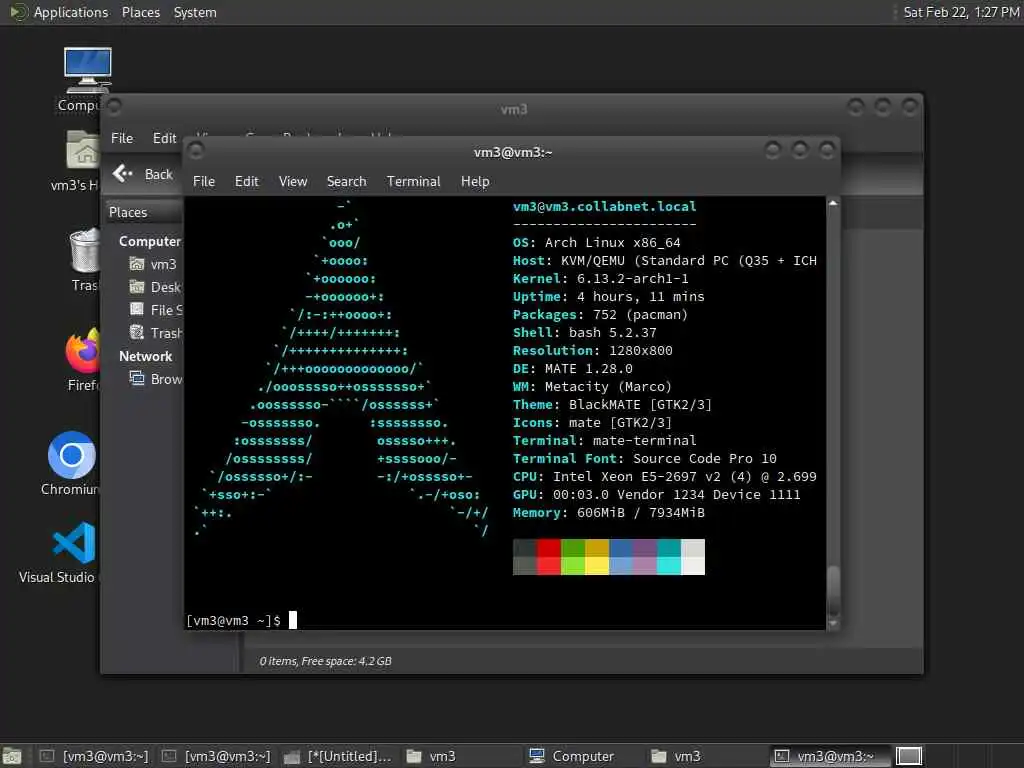This screenshot has height=768, width=1024.
Task: Open the terminal Help menu
Action: (x=475, y=181)
